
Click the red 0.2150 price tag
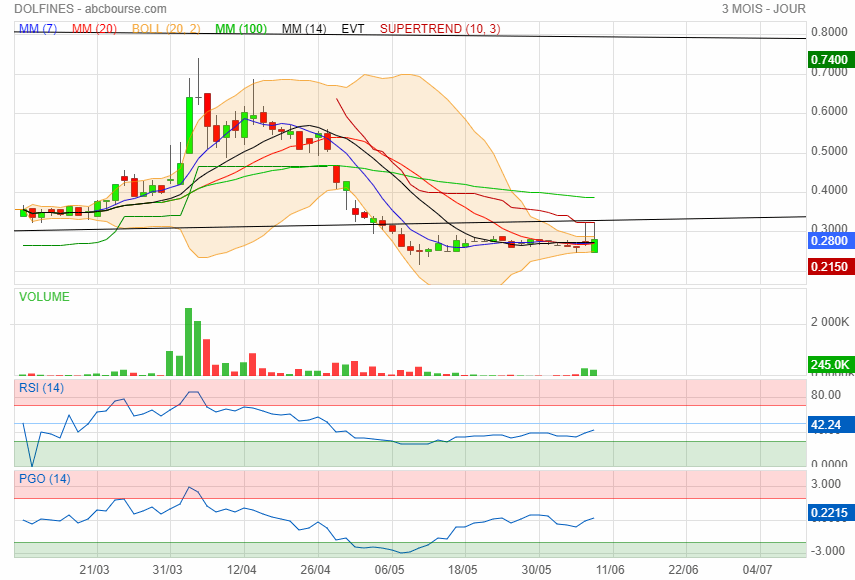pos(831,267)
